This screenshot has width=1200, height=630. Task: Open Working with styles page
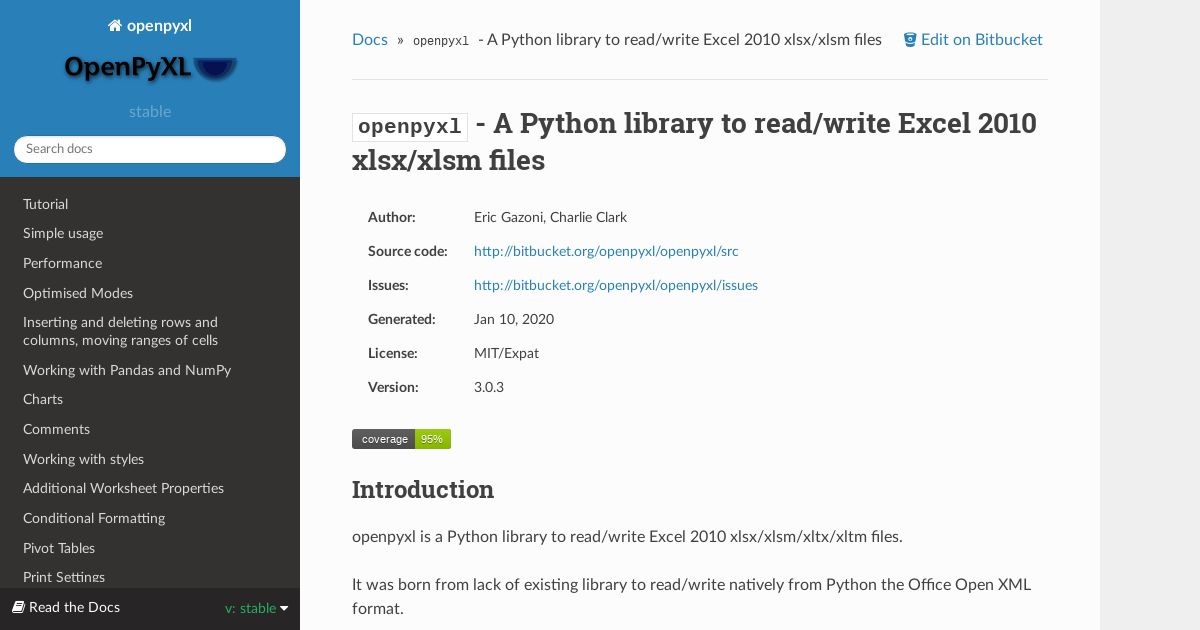click(83, 459)
